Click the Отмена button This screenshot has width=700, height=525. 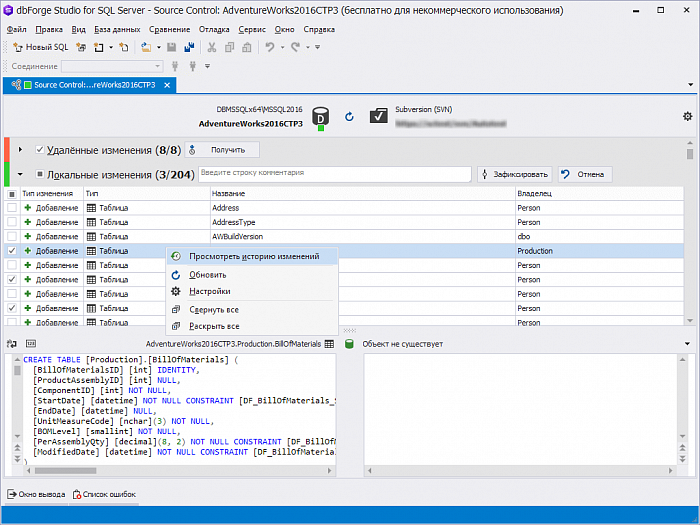point(585,174)
